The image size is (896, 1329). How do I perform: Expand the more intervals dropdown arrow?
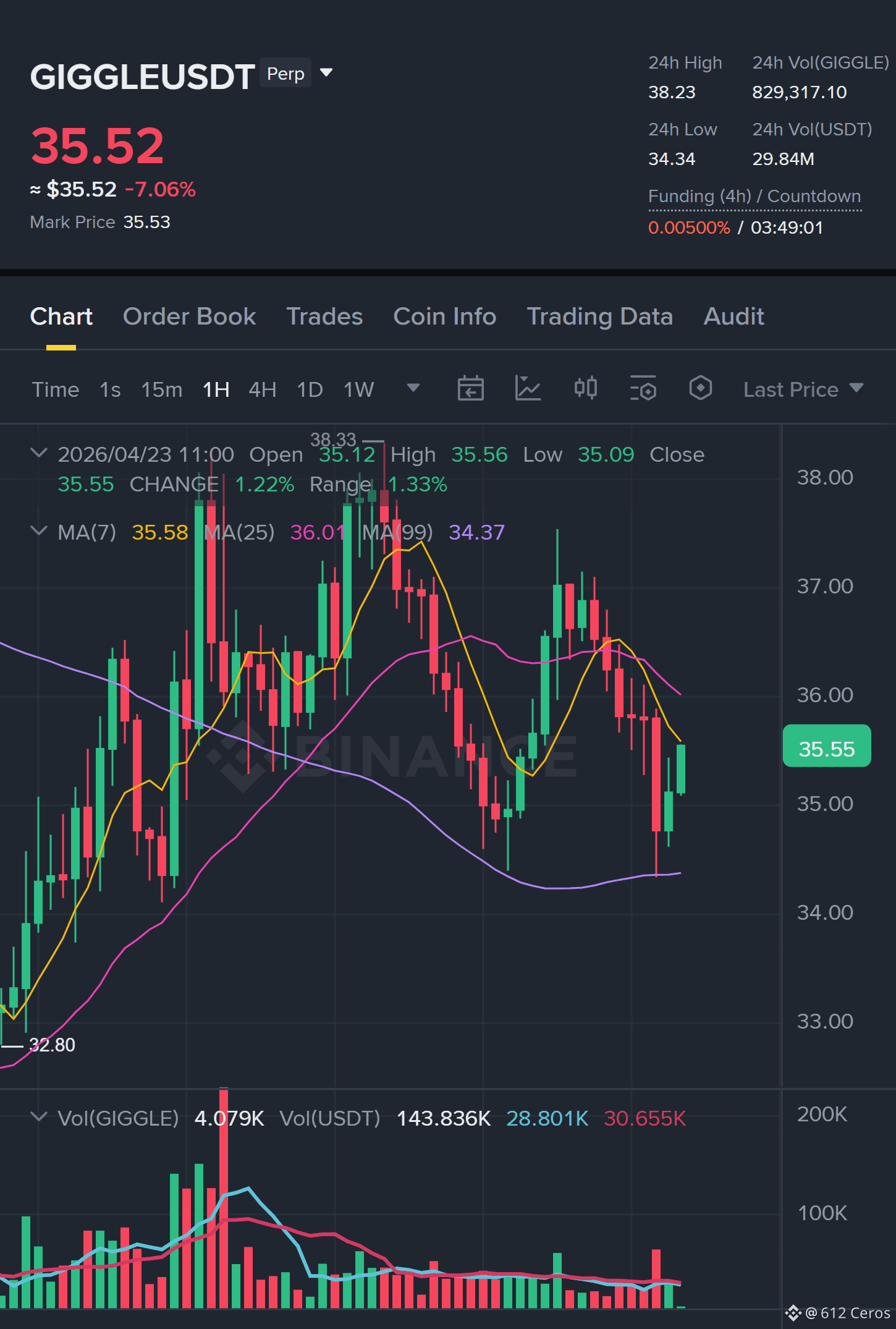click(x=413, y=388)
